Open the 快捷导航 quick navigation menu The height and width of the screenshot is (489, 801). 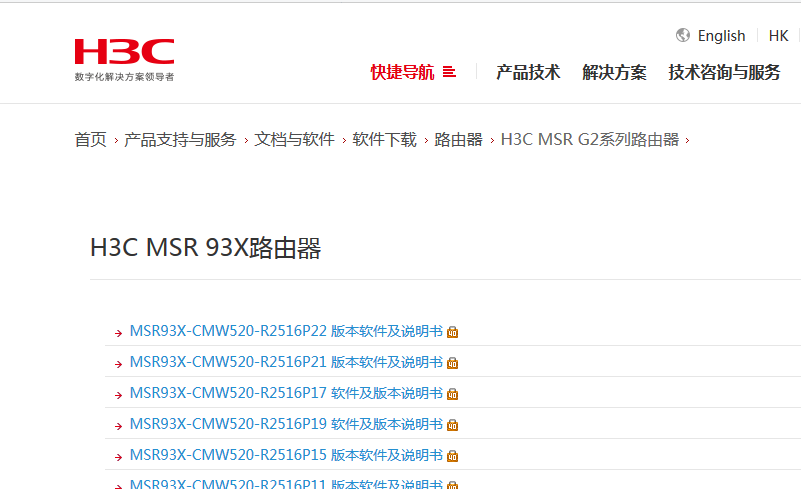[402, 72]
